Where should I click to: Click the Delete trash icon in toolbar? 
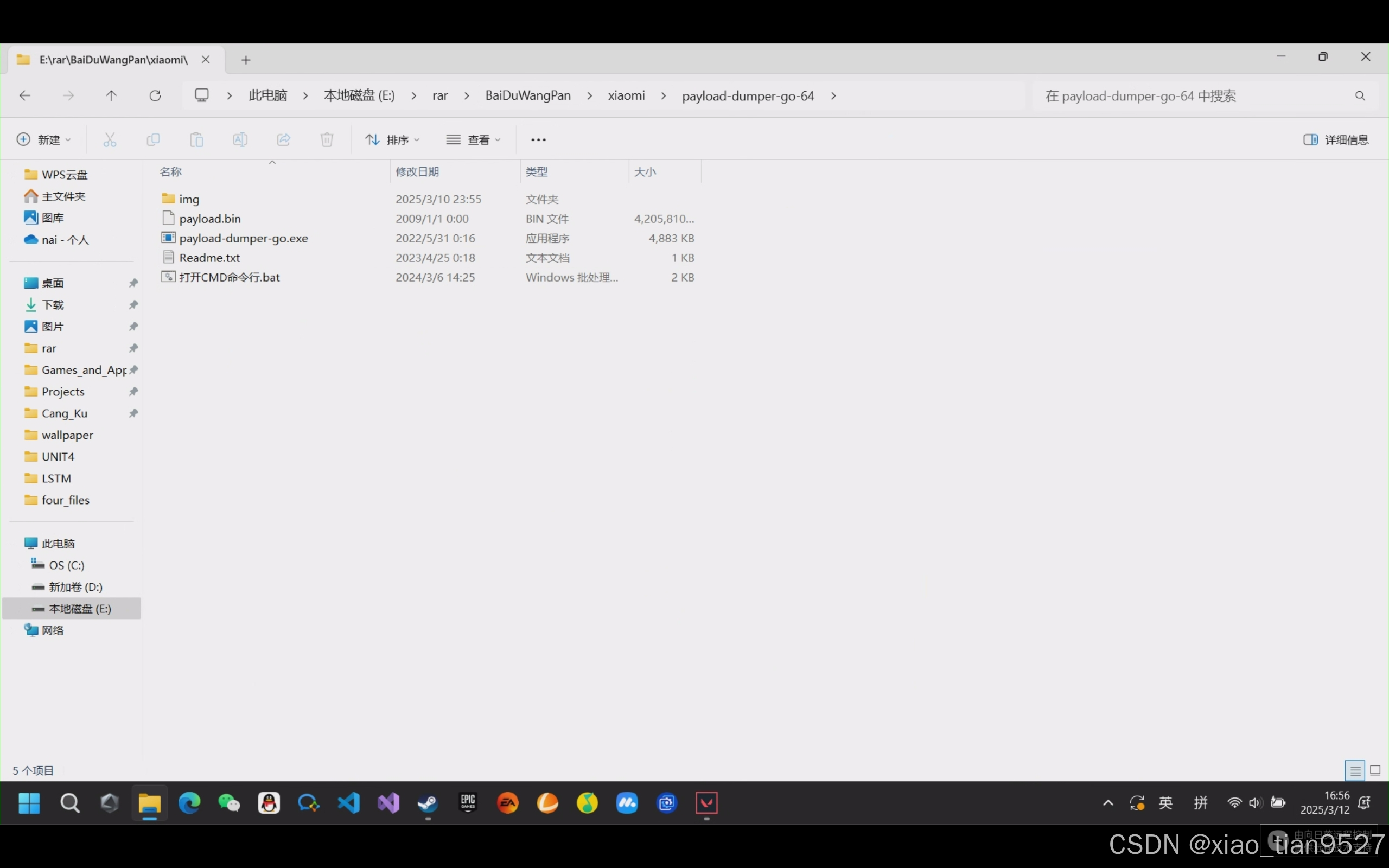tap(327, 139)
